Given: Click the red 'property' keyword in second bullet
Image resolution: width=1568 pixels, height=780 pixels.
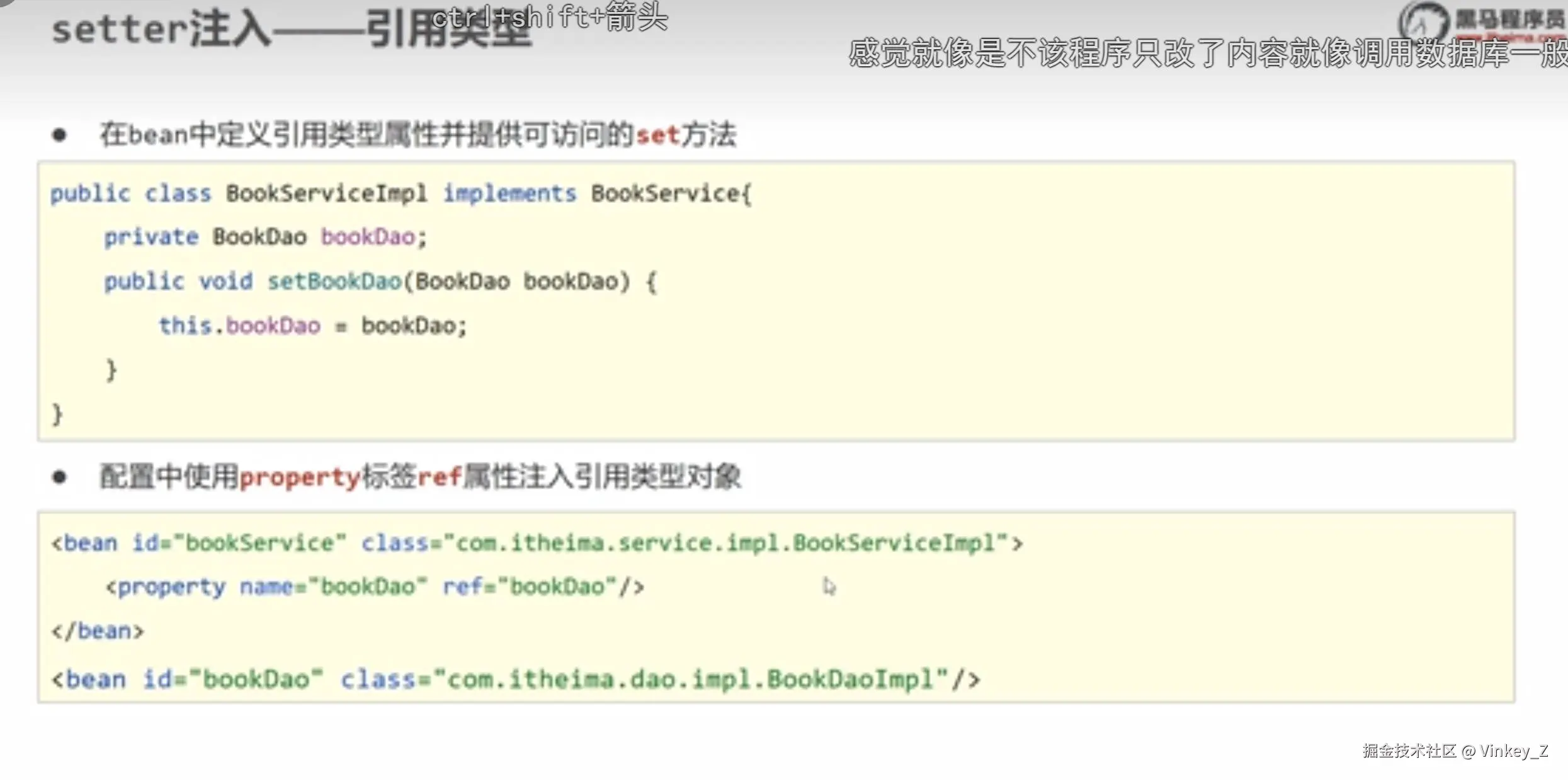Looking at the screenshot, I should click(x=300, y=477).
